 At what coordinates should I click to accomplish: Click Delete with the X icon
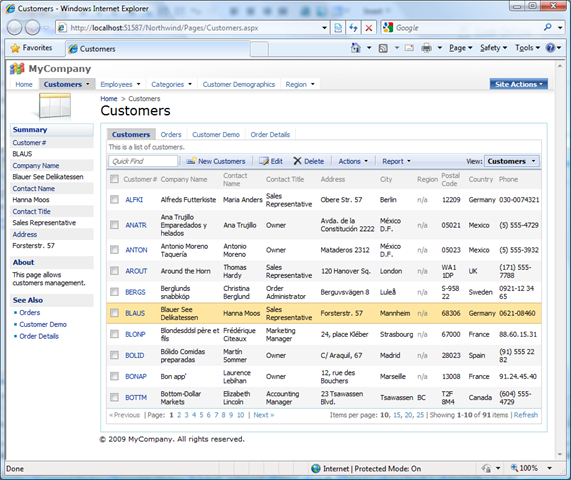[309, 161]
